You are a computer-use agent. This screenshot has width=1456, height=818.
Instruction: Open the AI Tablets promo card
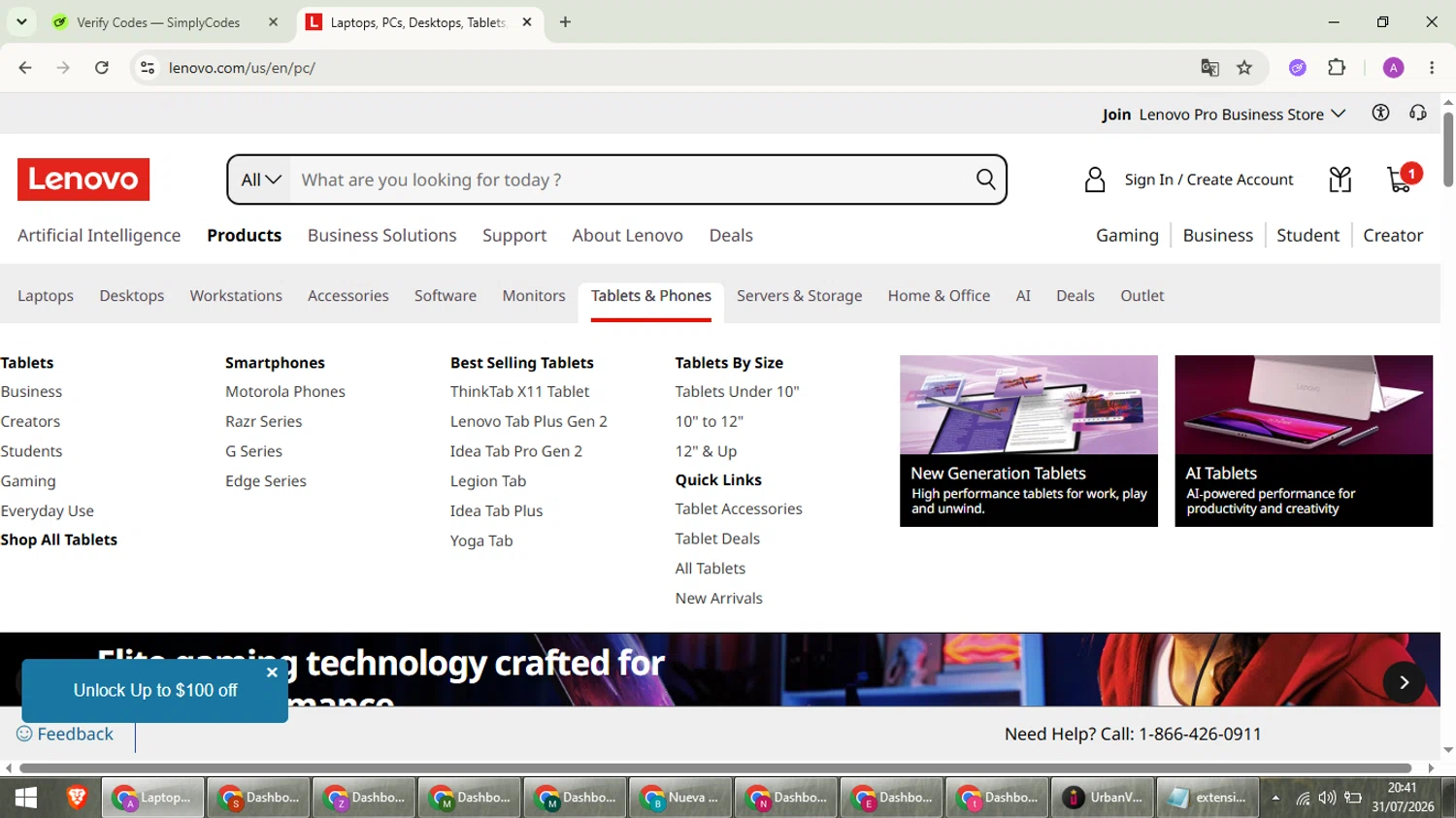(x=1304, y=441)
